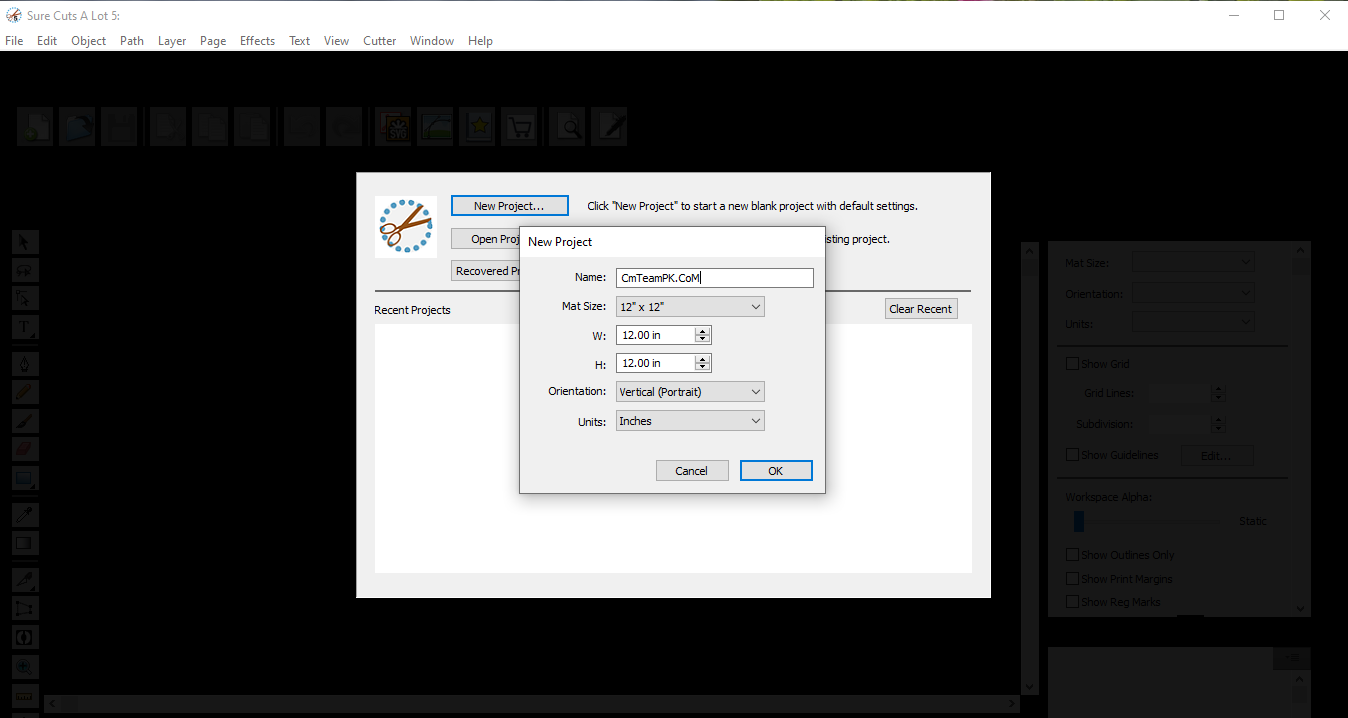Open Orientation dropdown in New Project dialog
The image size is (1348, 718).
click(x=690, y=392)
